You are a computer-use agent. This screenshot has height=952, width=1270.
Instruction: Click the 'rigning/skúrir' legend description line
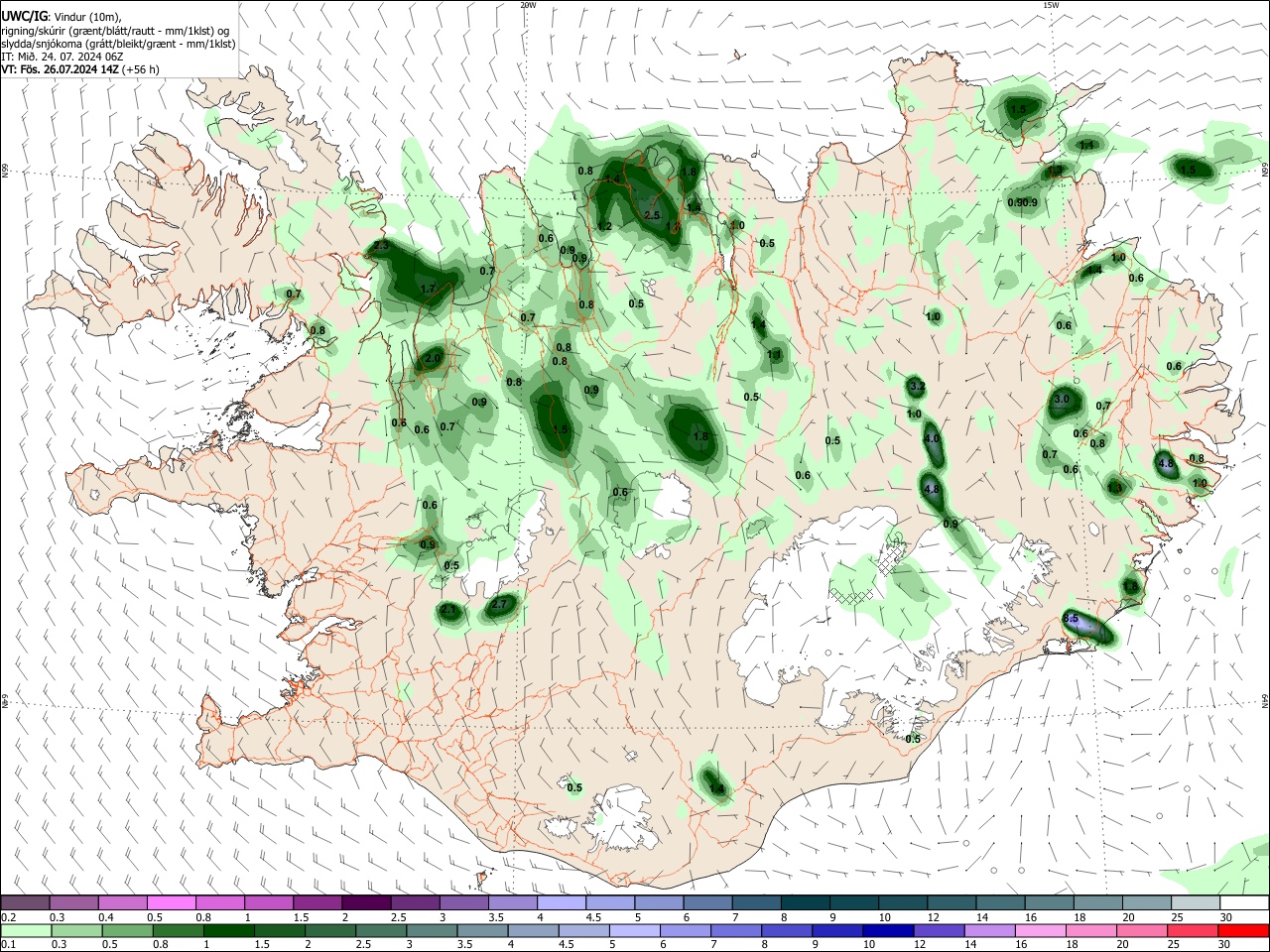(115, 31)
